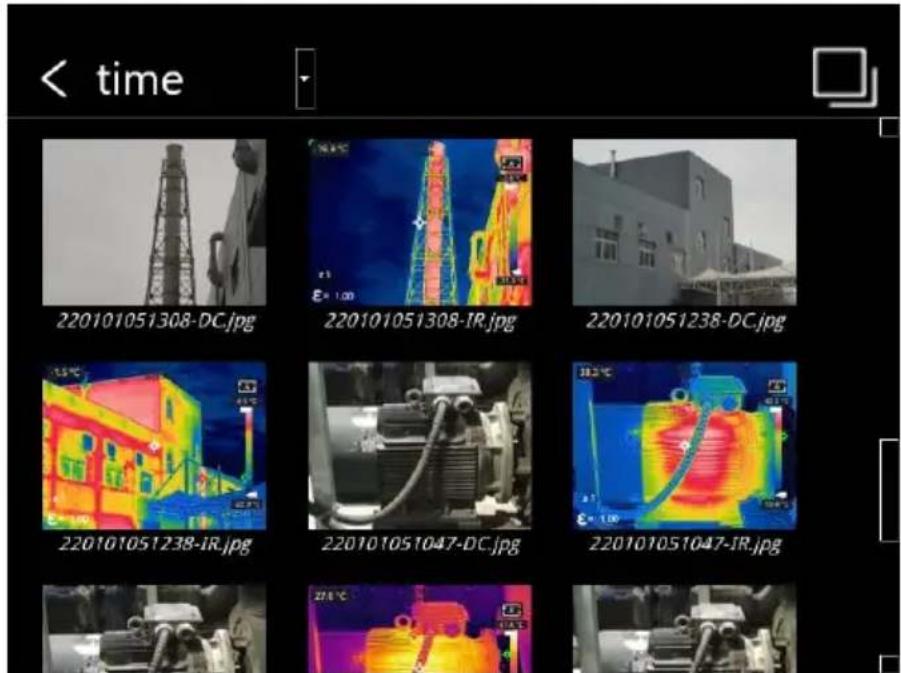Image resolution: width=901 pixels, height=673 pixels.
Task: Click the vertical scrollbar thumb
Action: click(890, 490)
